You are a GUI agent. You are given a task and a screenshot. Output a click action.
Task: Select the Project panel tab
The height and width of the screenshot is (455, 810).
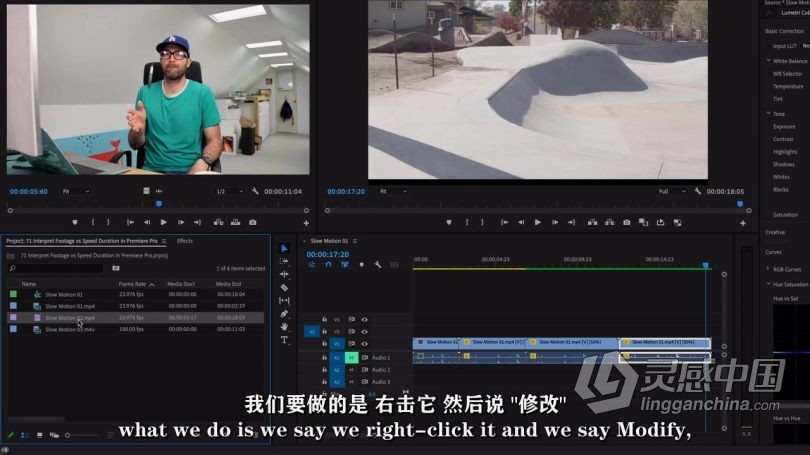(x=82, y=241)
